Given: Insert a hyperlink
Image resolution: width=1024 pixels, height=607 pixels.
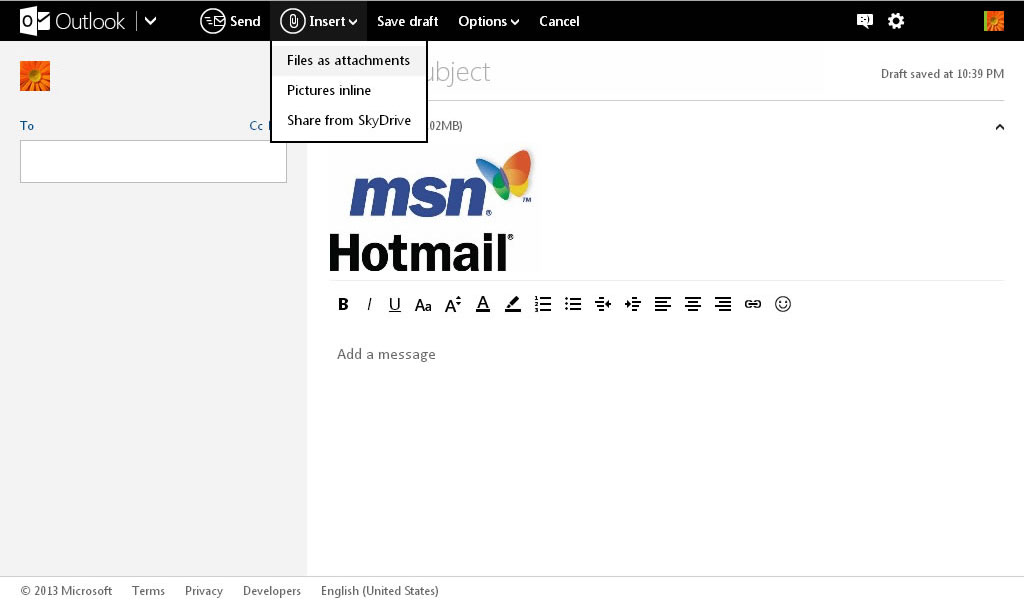Looking at the screenshot, I should click(753, 304).
